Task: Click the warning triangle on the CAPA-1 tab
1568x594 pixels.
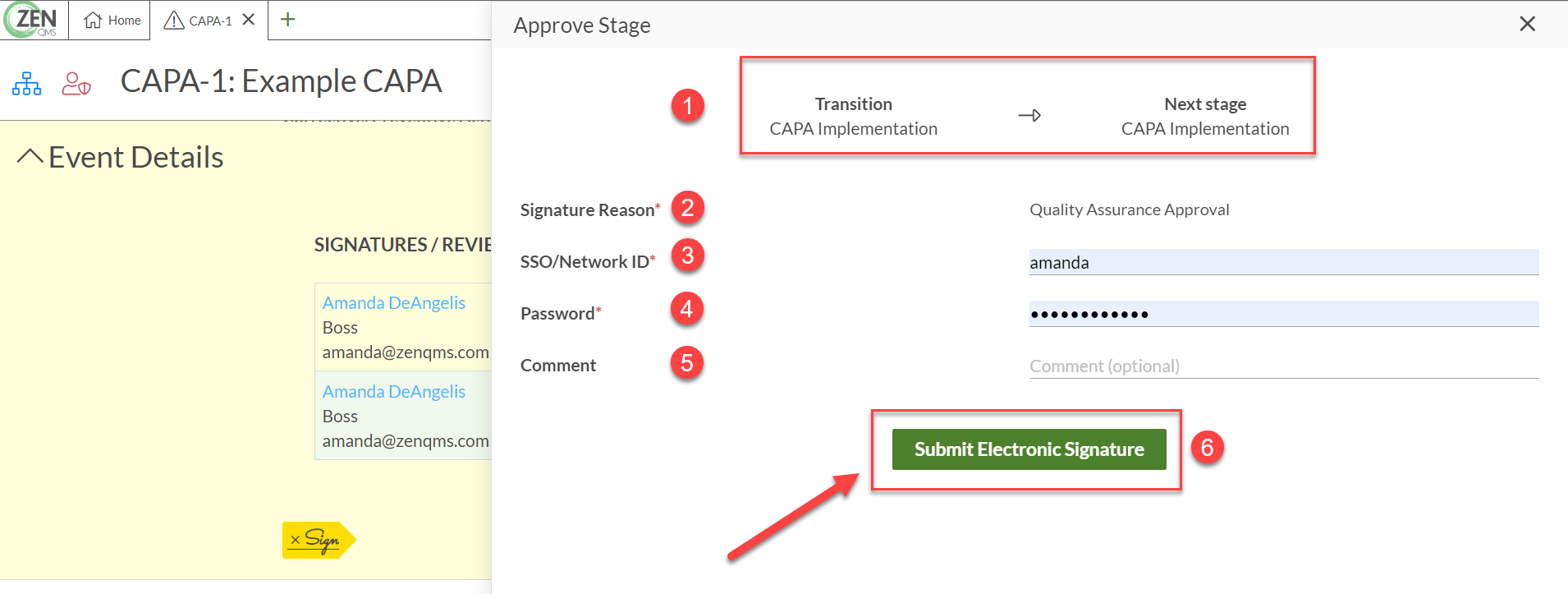Action: pyautogui.click(x=173, y=21)
